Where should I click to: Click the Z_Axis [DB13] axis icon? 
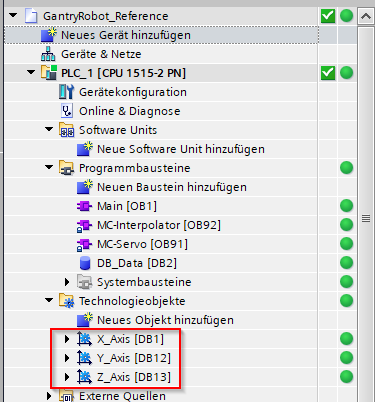pos(84,377)
